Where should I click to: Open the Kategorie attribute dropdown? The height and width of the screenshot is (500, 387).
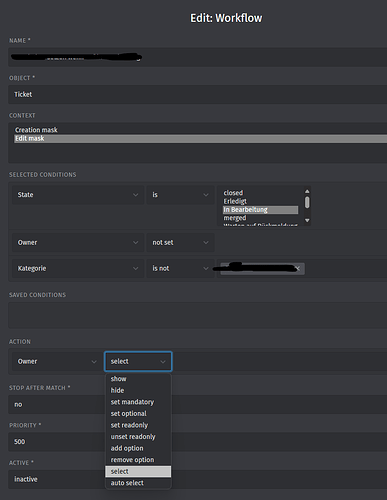(78, 268)
